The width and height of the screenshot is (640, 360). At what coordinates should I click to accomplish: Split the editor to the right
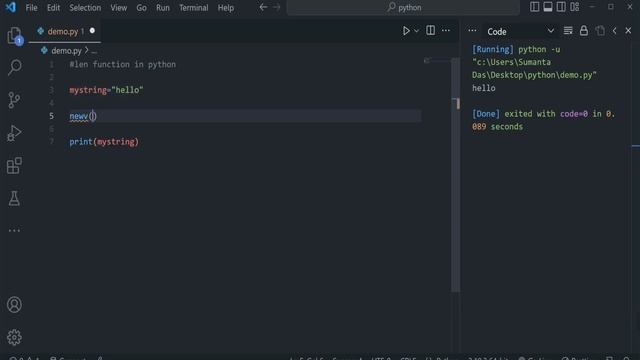(430, 31)
